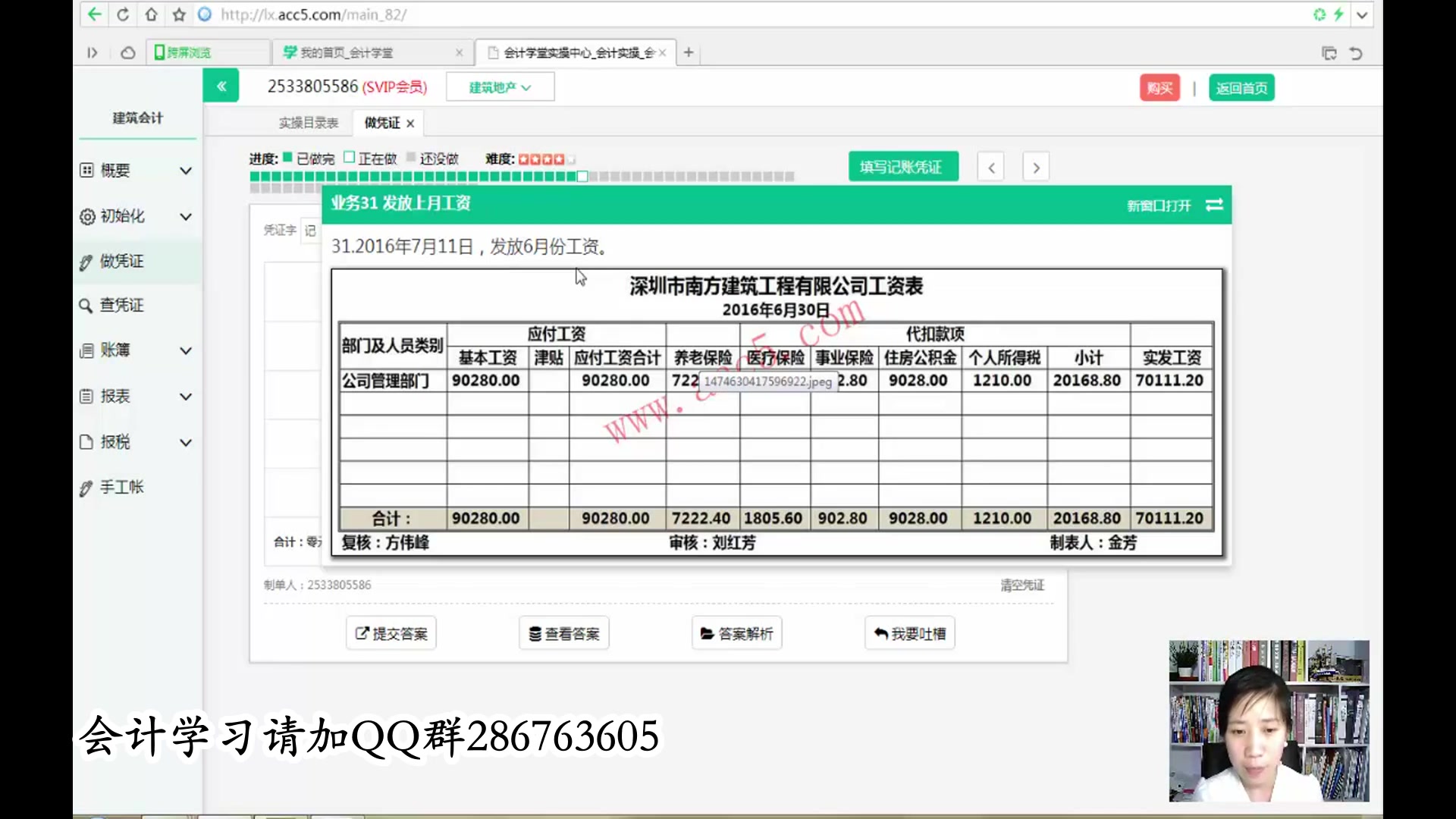
Task: Open new browser tab with plus icon
Action: coord(689,52)
